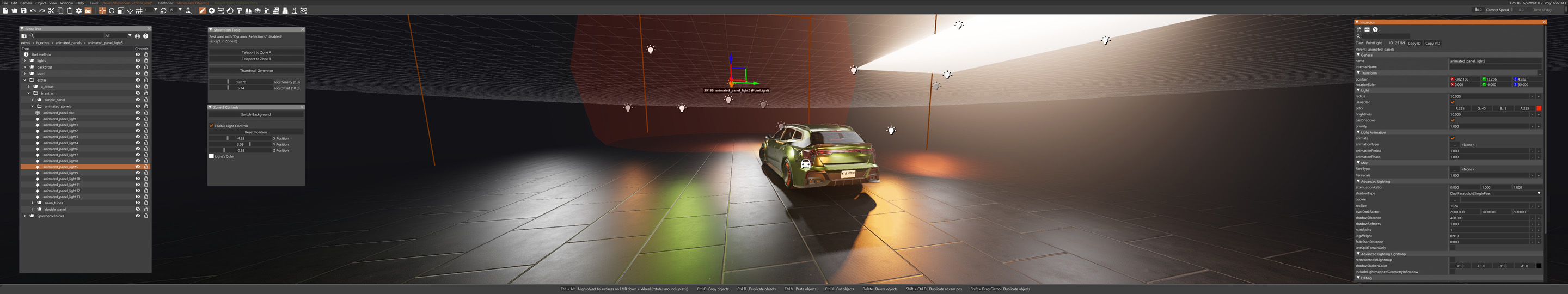Open the Edit menu
Viewport: 1568px width, 294px height.
[x=14, y=3]
